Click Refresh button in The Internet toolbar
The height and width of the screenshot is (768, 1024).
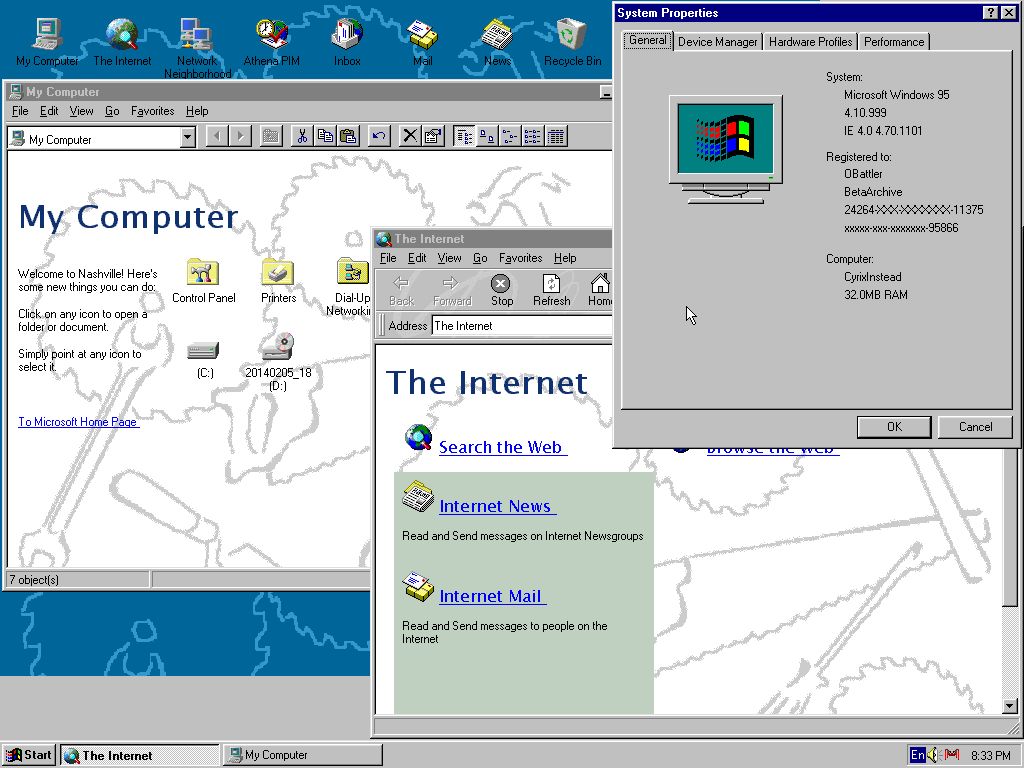(x=551, y=291)
